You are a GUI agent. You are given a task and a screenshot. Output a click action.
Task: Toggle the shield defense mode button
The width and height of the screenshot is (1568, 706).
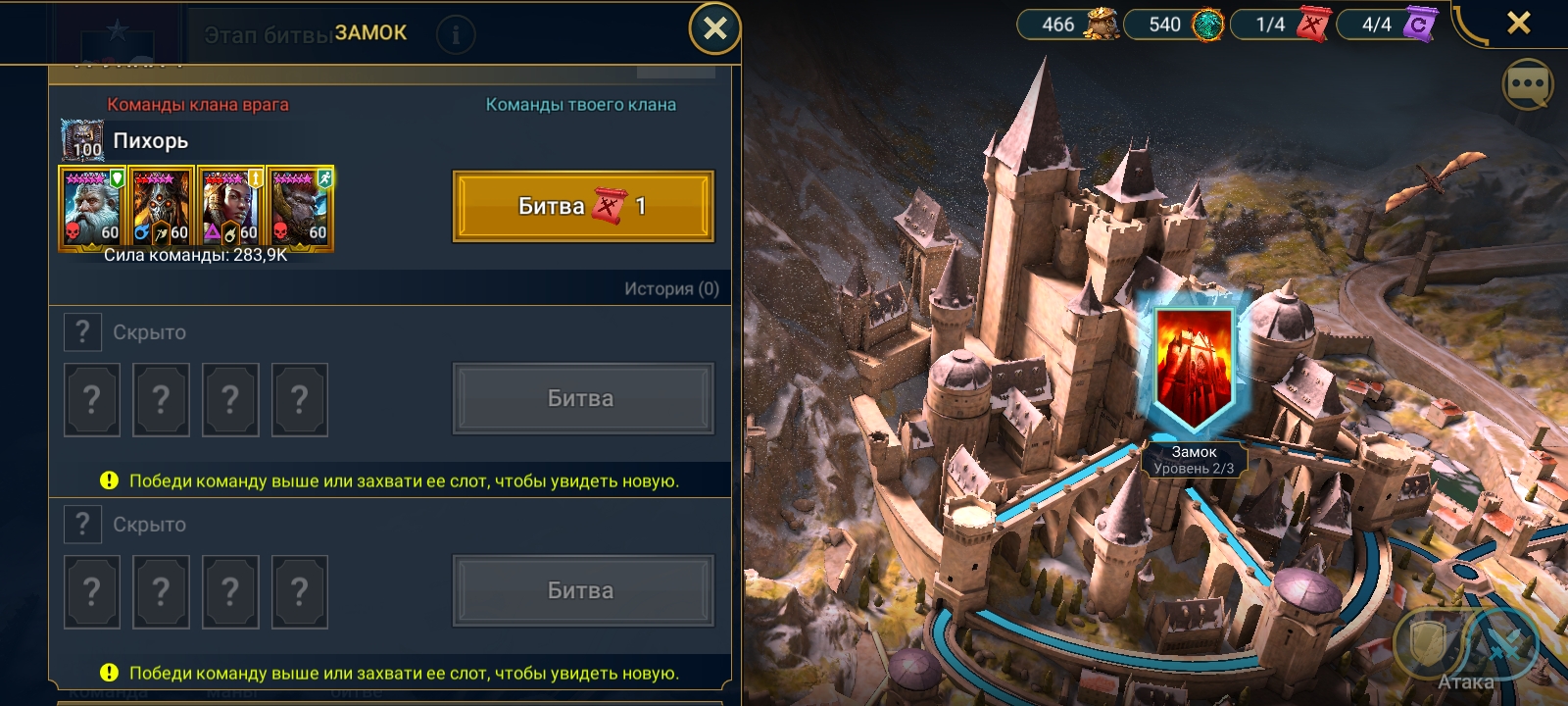pyautogui.click(x=1430, y=644)
